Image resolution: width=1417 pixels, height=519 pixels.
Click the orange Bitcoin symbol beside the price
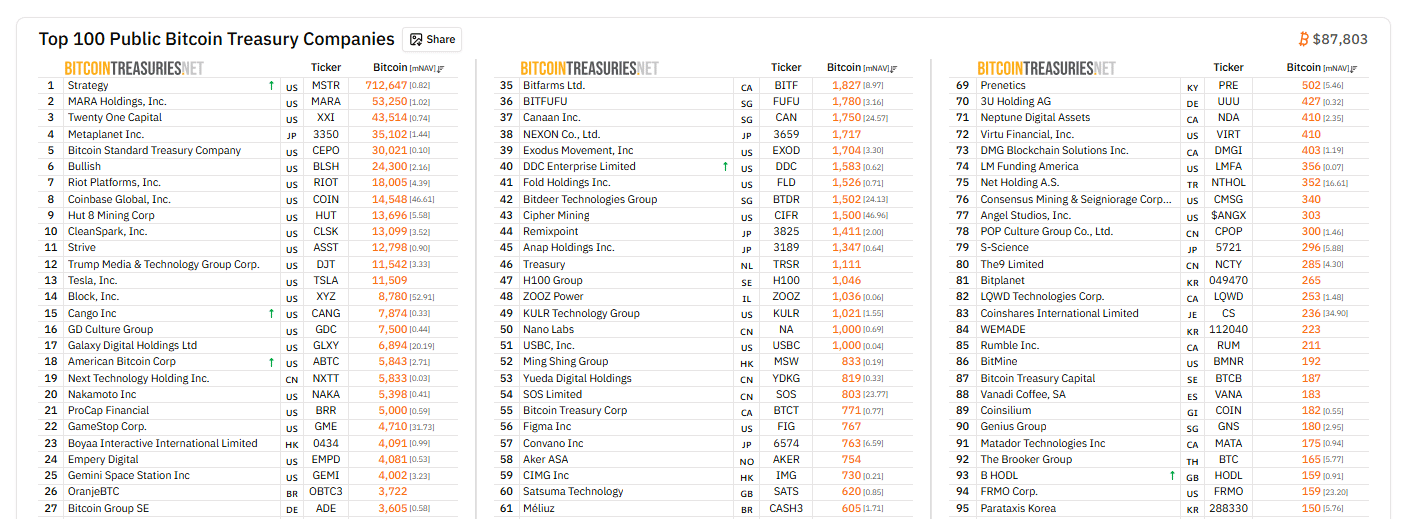[x=1303, y=39]
